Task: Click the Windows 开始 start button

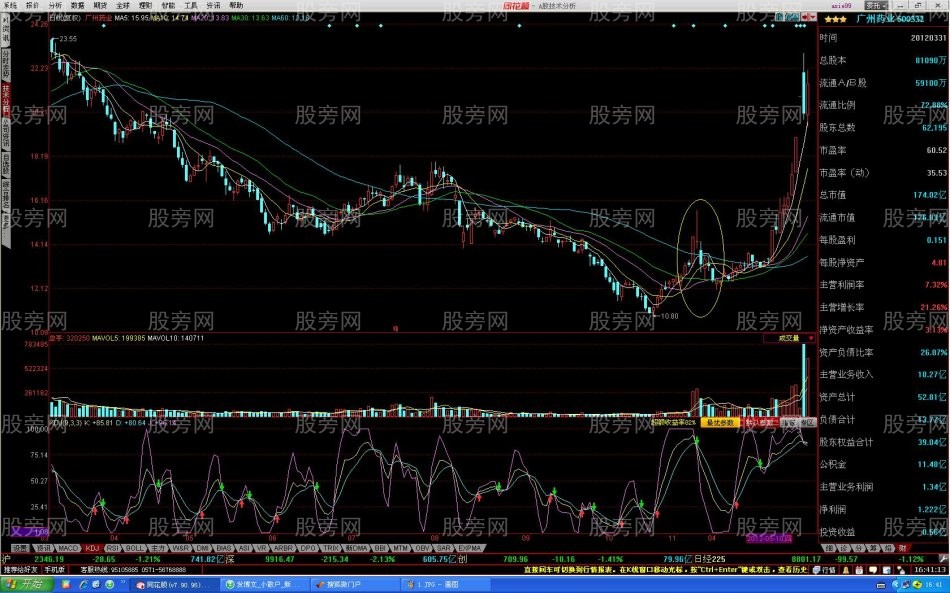Action: tap(26, 585)
